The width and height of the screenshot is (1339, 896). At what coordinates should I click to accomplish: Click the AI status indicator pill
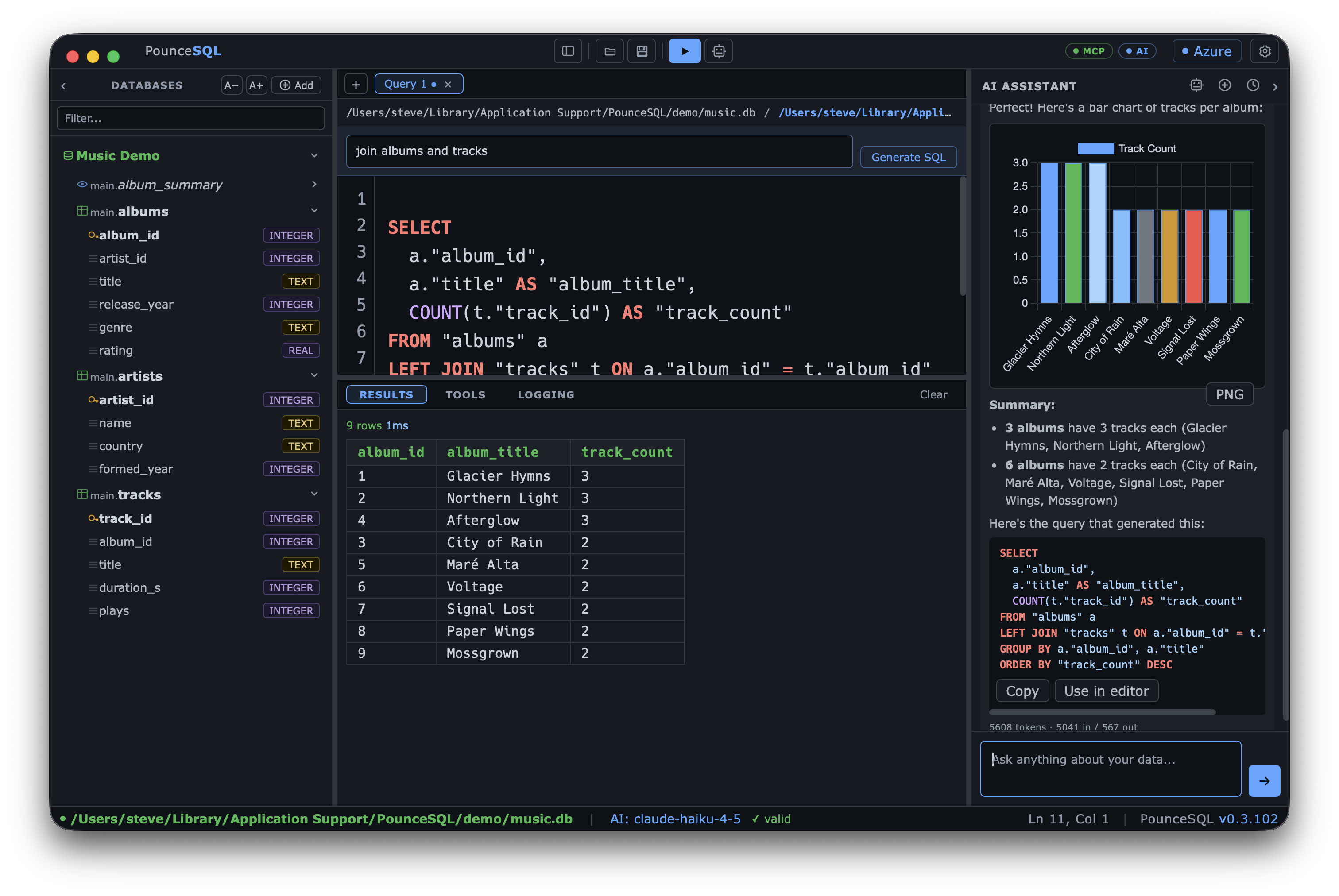pyautogui.click(x=1137, y=51)
